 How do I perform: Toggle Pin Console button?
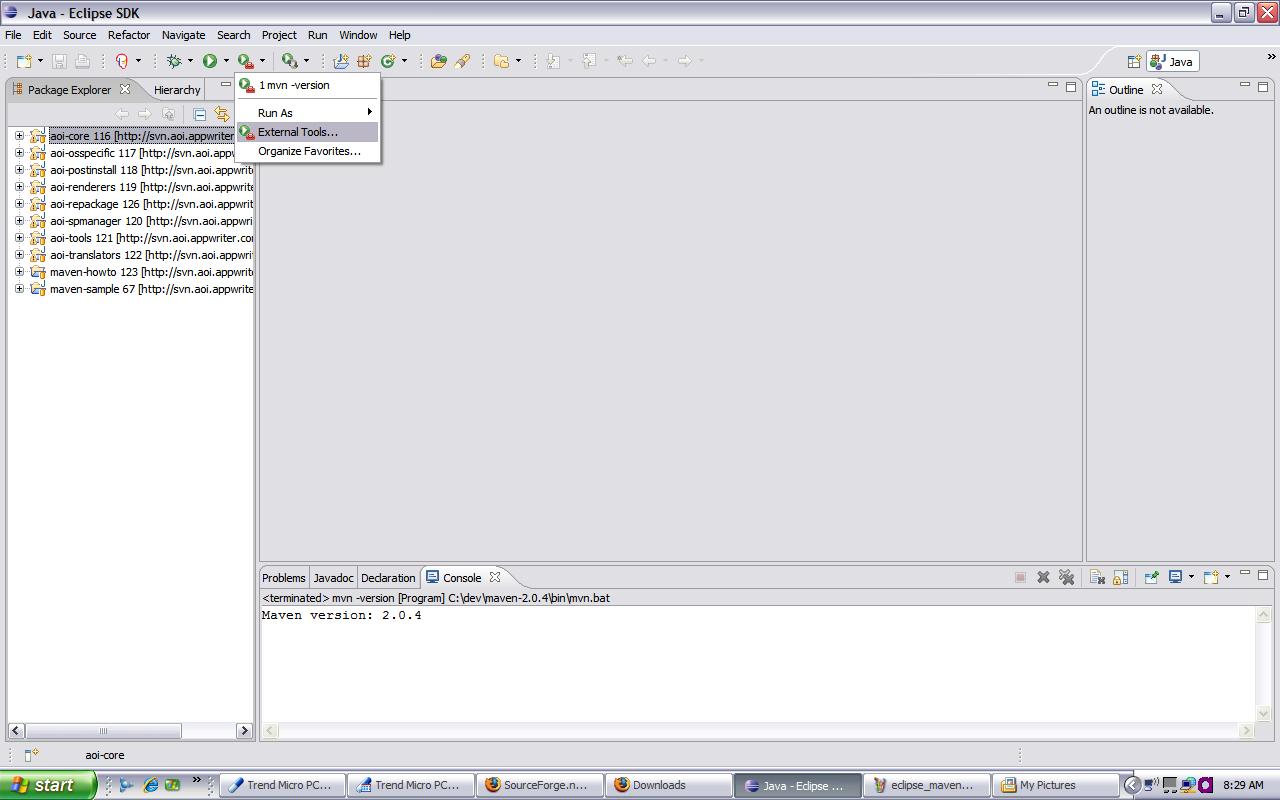coord(1151,577)
